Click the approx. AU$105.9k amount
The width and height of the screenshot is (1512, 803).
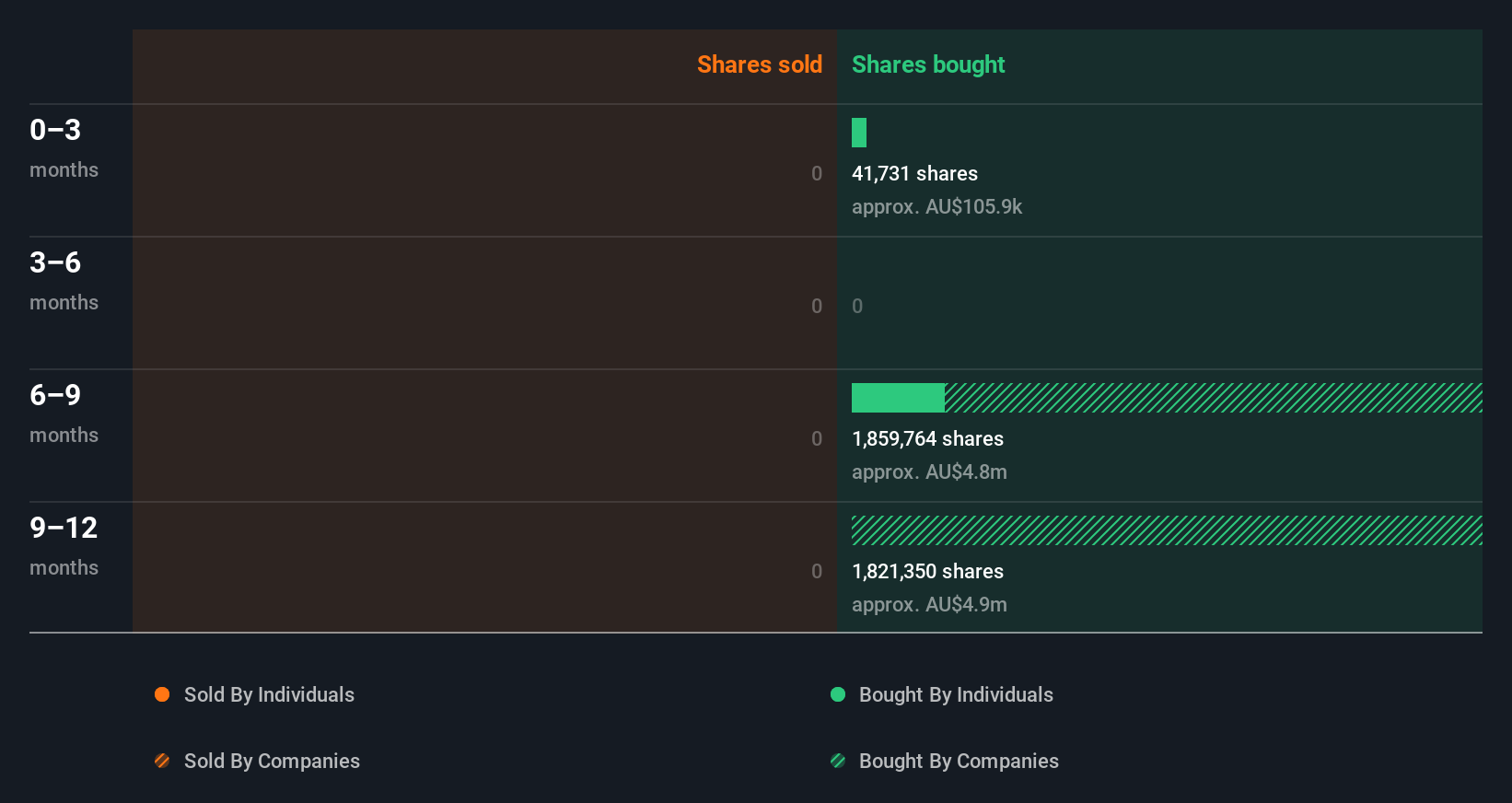pyautogui.click(x=936, y=206)
